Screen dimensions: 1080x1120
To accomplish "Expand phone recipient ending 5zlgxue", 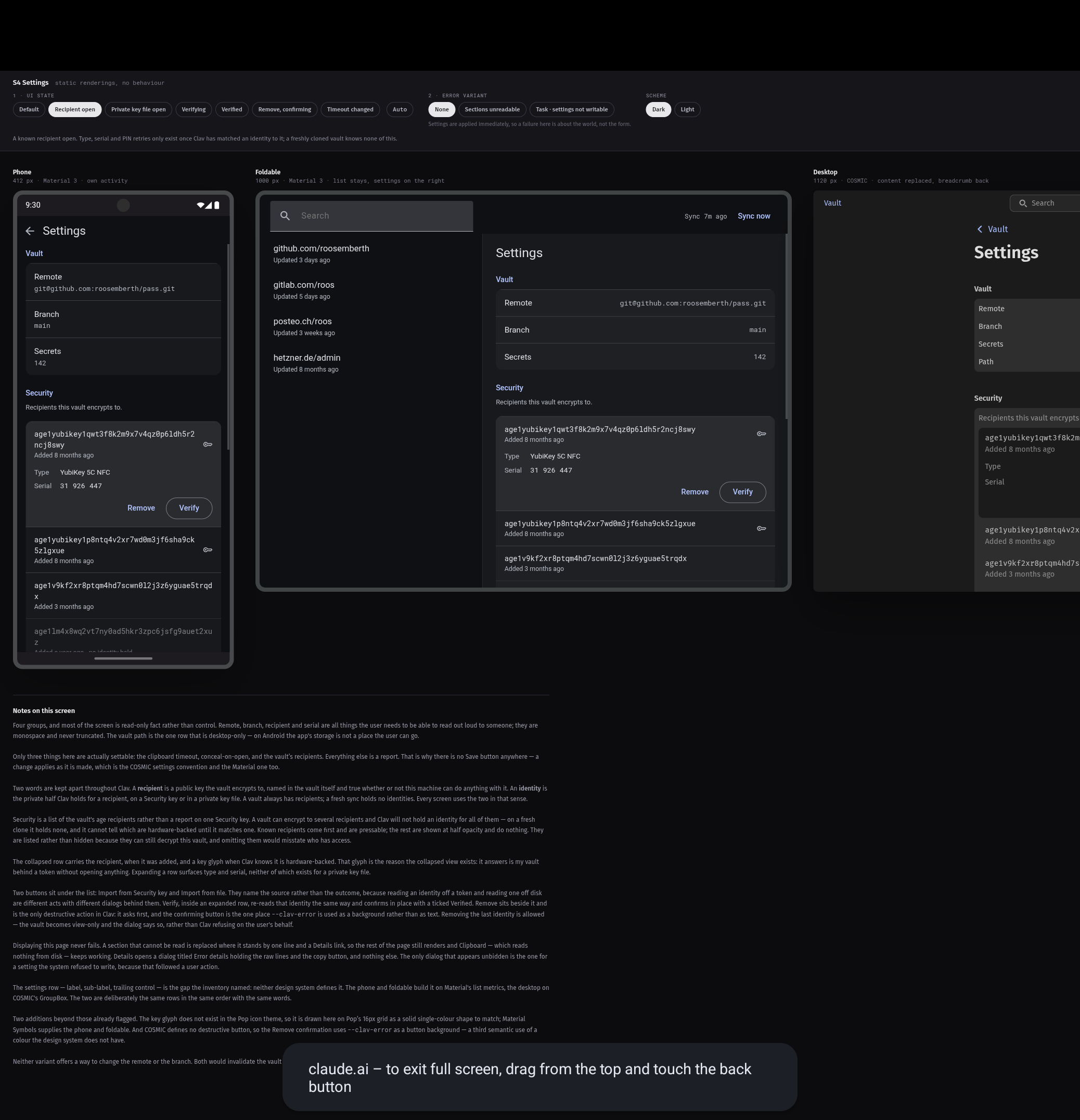I will pos(123,550).
